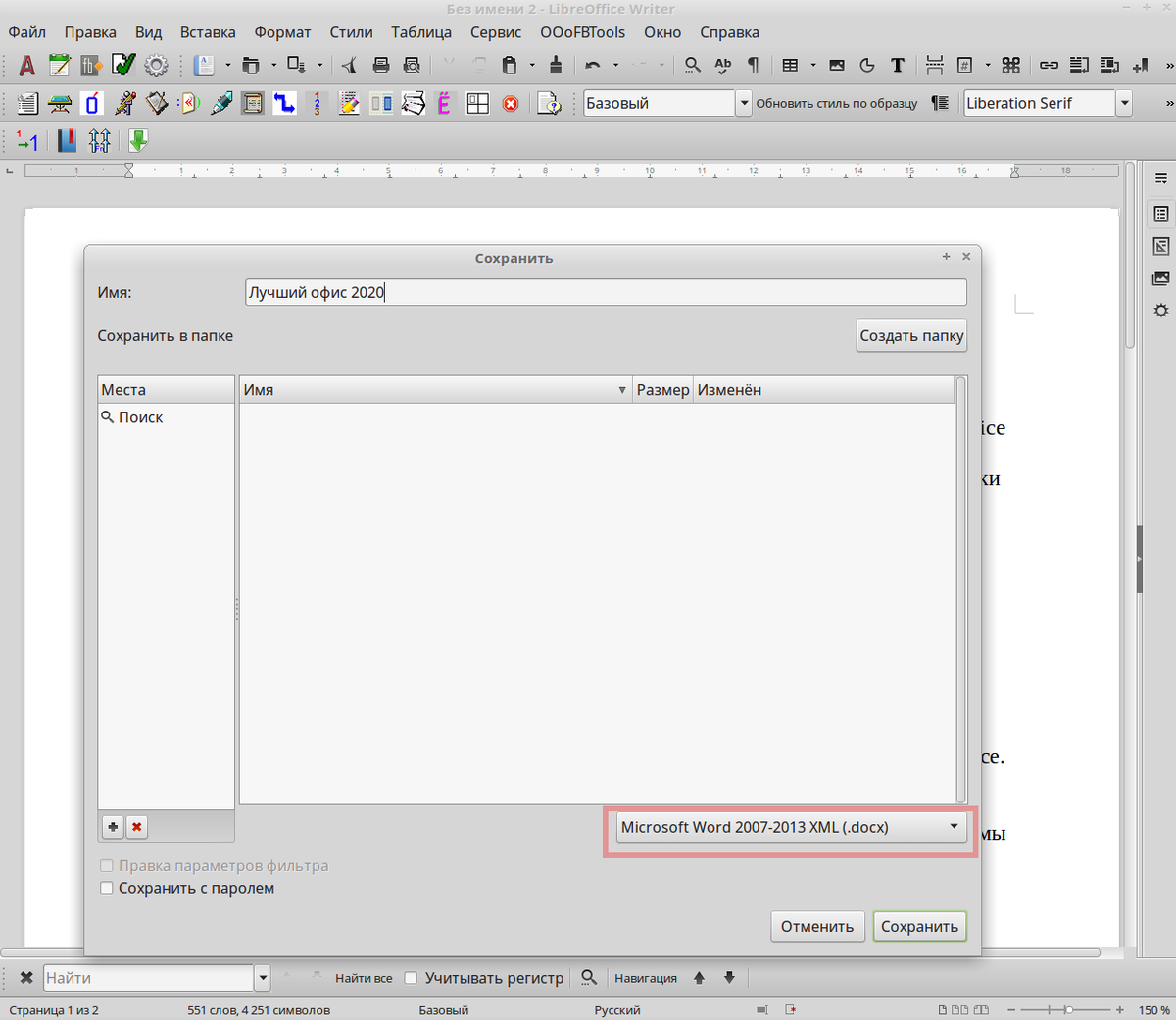Insert table icon in toolbar

pyautogui.click(x=790, y=66)
